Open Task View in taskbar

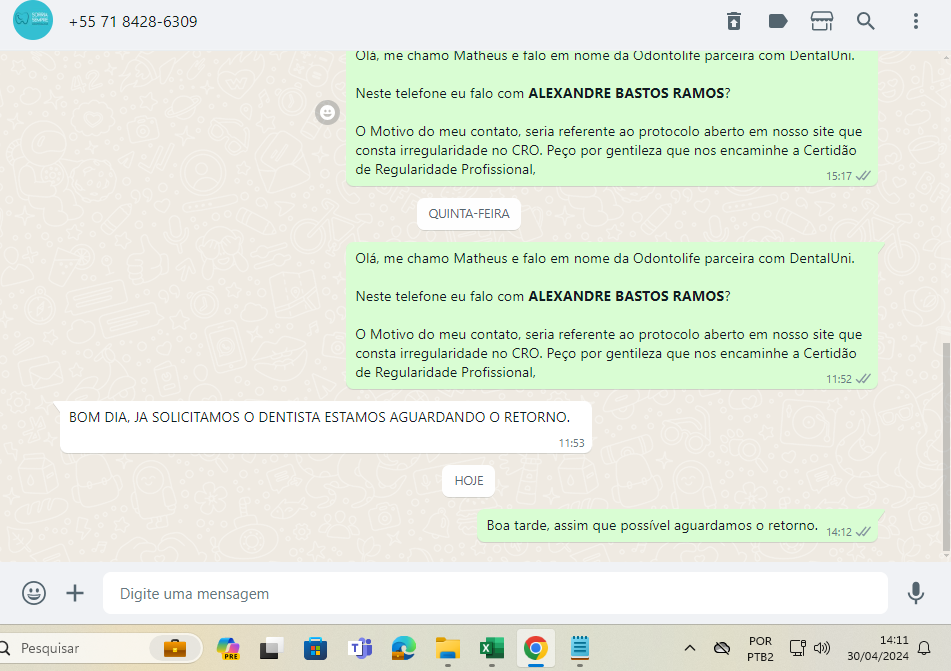(271, 648)
